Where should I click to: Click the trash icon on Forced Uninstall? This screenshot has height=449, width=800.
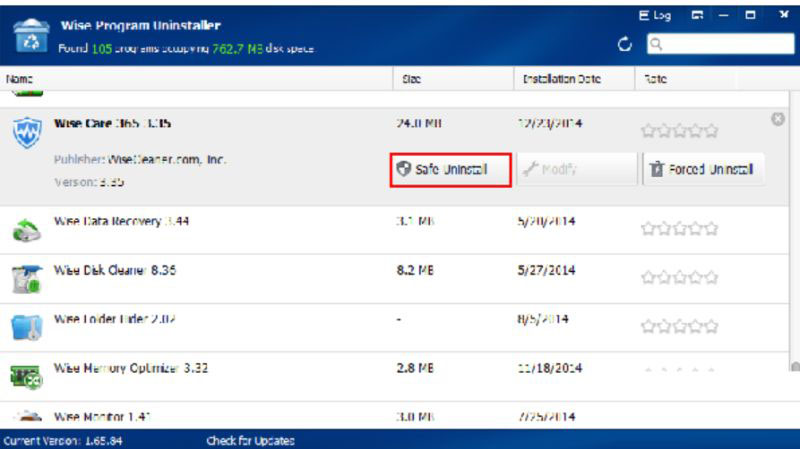[657, 169]
